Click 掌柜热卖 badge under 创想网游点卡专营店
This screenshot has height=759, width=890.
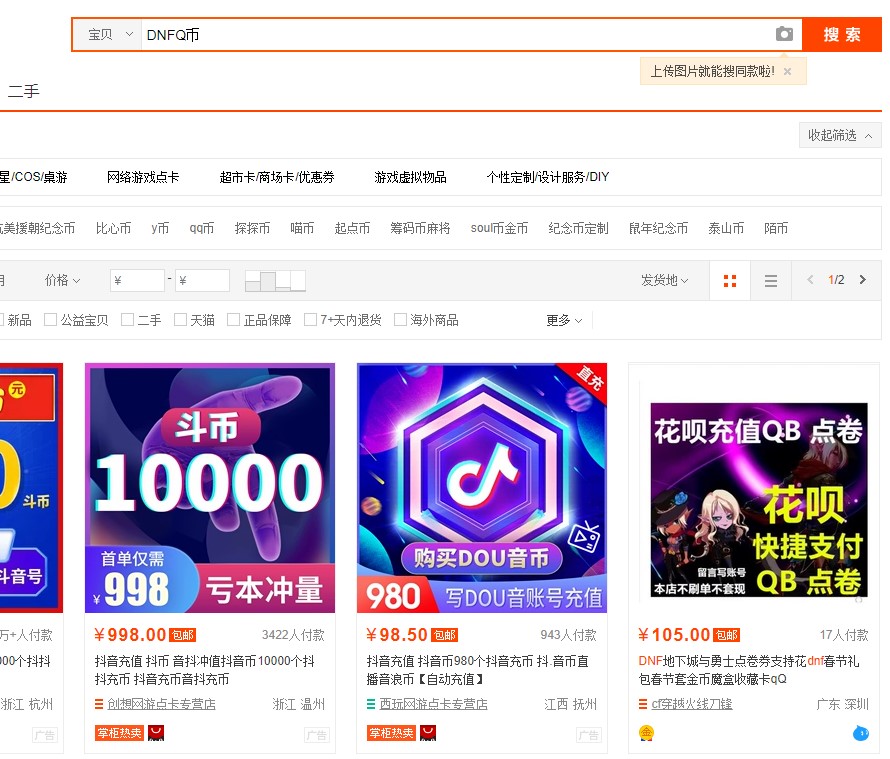point(119,733)
